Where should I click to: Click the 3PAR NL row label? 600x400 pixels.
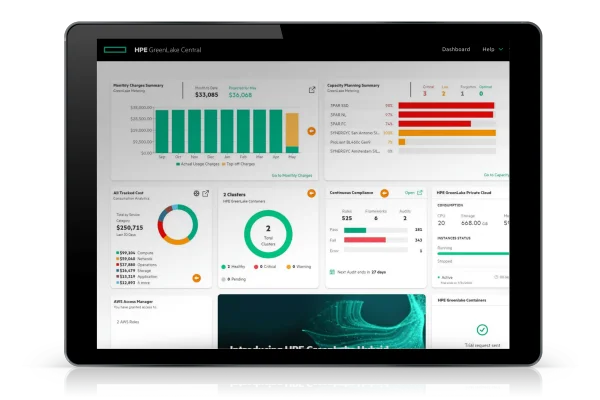click(x=338, y=115)
